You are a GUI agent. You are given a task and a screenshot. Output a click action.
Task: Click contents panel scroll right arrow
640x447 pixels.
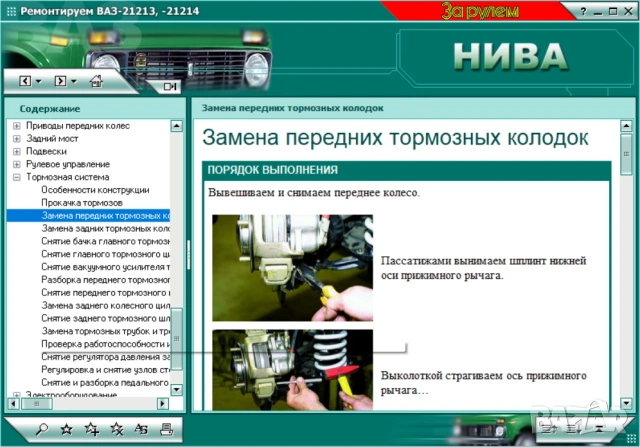click(163, 404)
